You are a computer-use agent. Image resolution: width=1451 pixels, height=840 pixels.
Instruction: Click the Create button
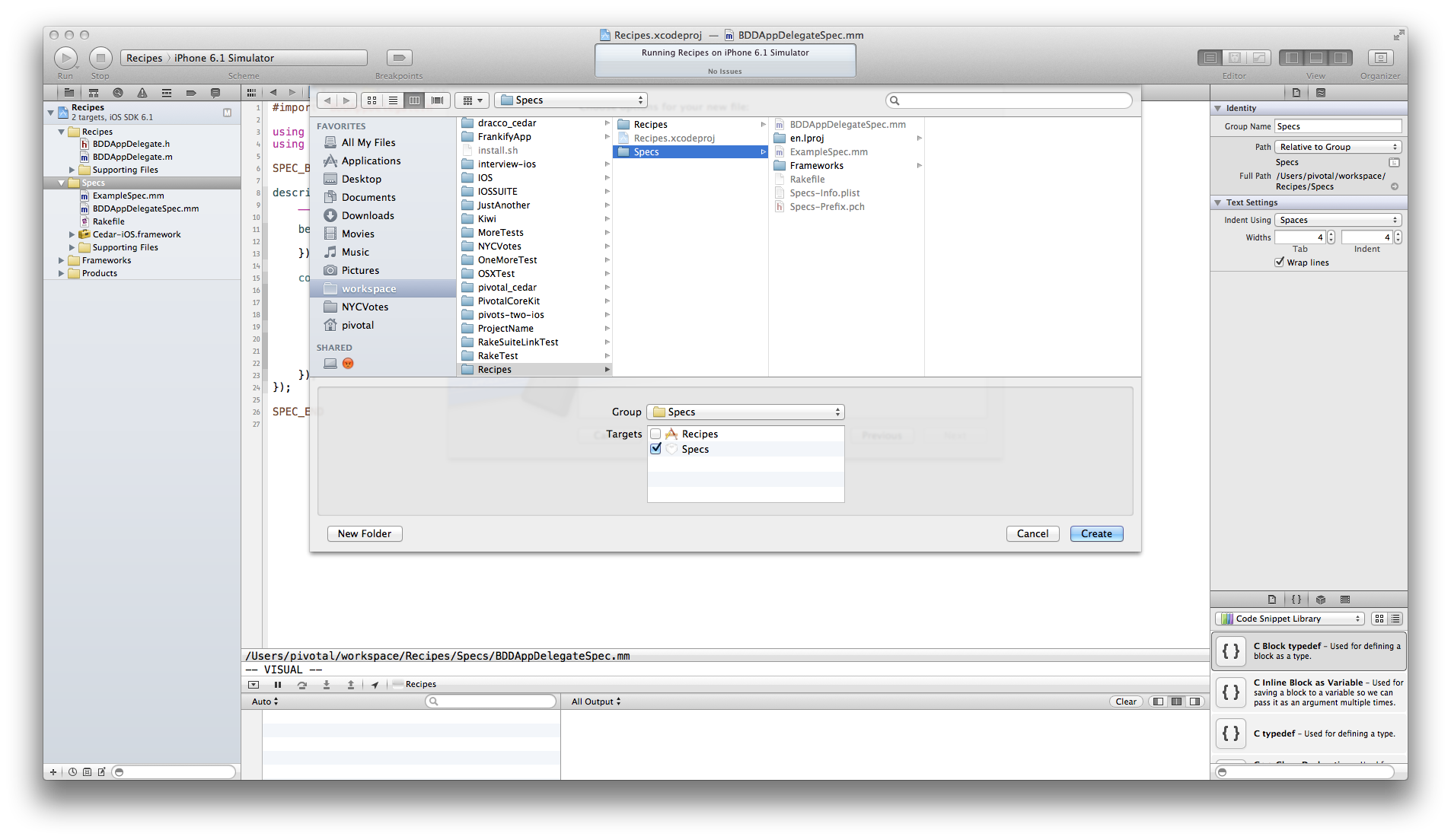click(x=1096, y=534)
